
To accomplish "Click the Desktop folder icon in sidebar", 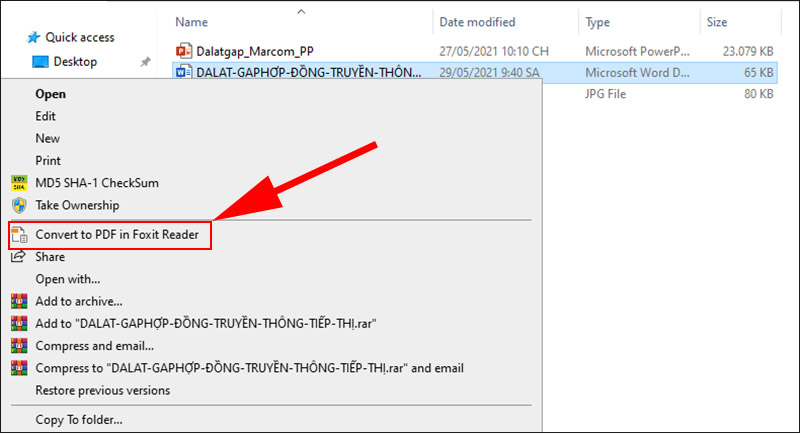I will (x=40, y=61).
